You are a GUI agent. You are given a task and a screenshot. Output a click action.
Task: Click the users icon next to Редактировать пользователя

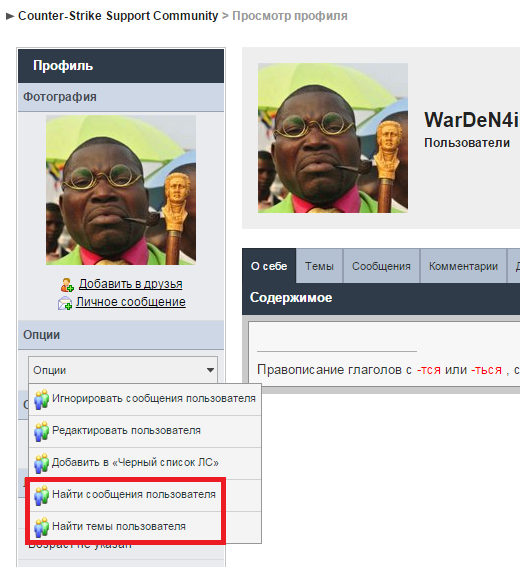pyautogui.click(x=42, y=431)
